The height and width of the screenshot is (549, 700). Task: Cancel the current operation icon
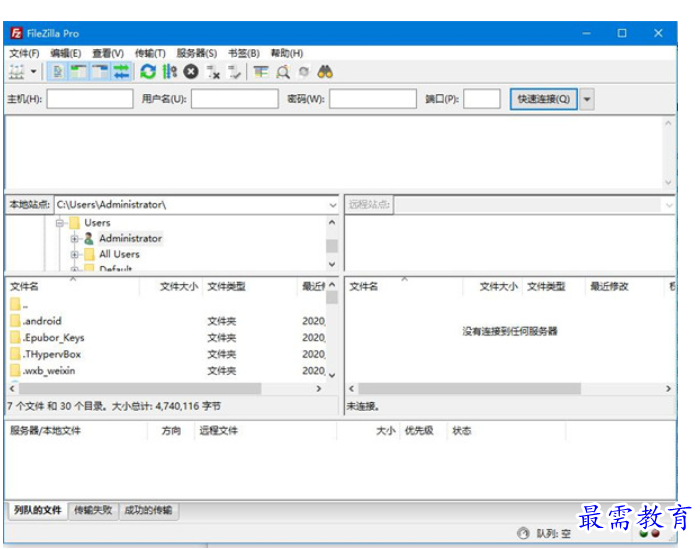pyautogui.click(x=191, y=72)
